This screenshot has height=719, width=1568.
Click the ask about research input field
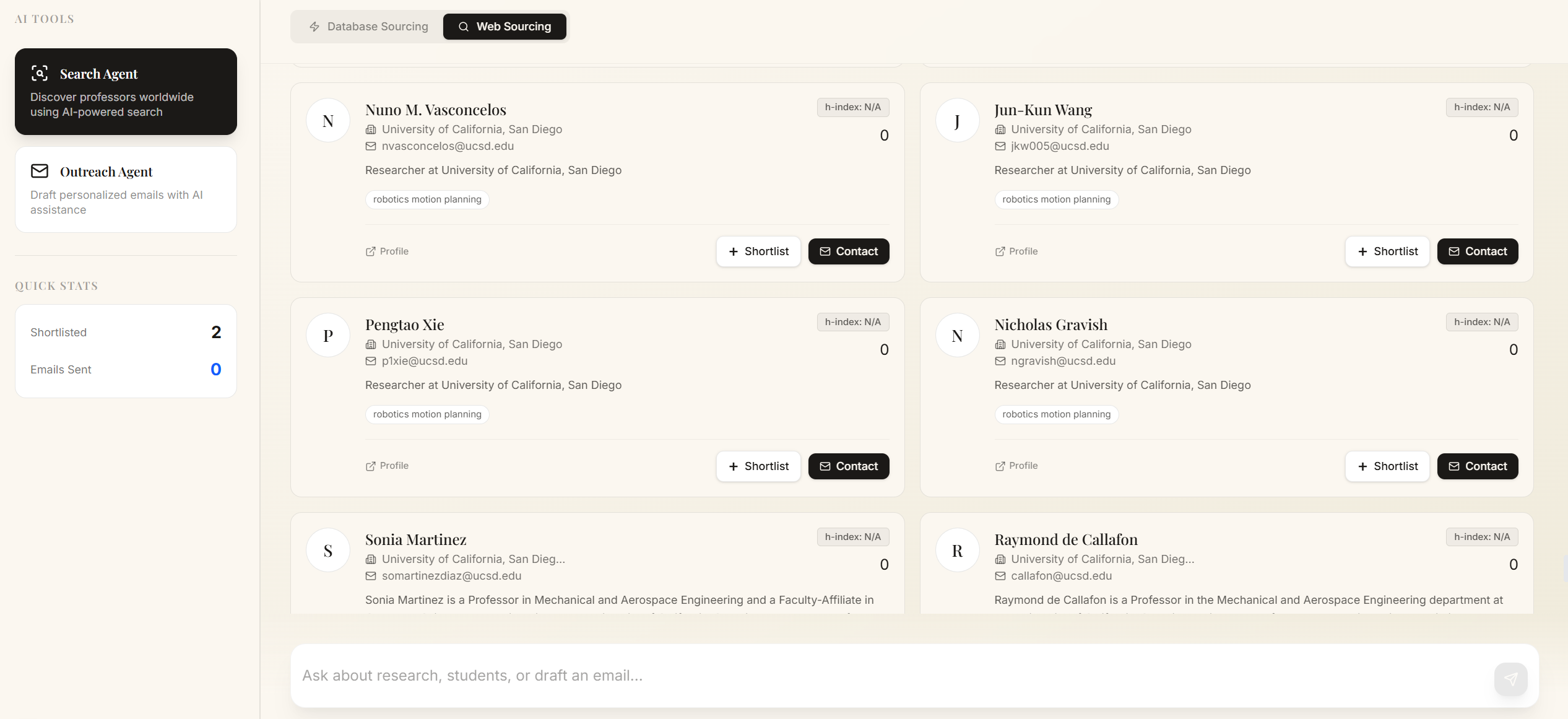pyautogui.click(x=891, y=676)
